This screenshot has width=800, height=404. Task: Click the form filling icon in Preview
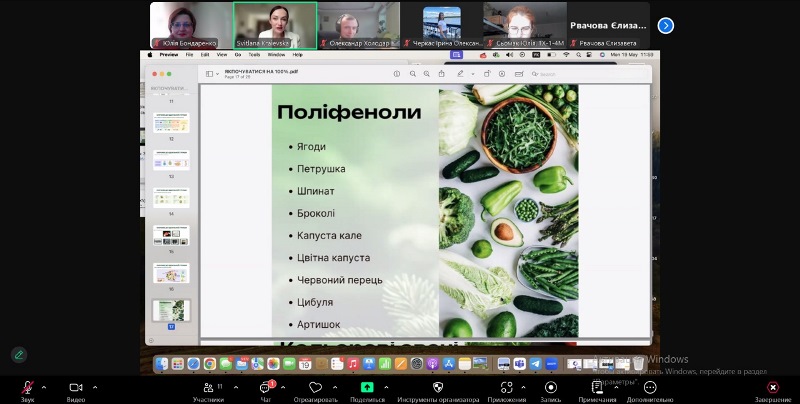(519, 74)
